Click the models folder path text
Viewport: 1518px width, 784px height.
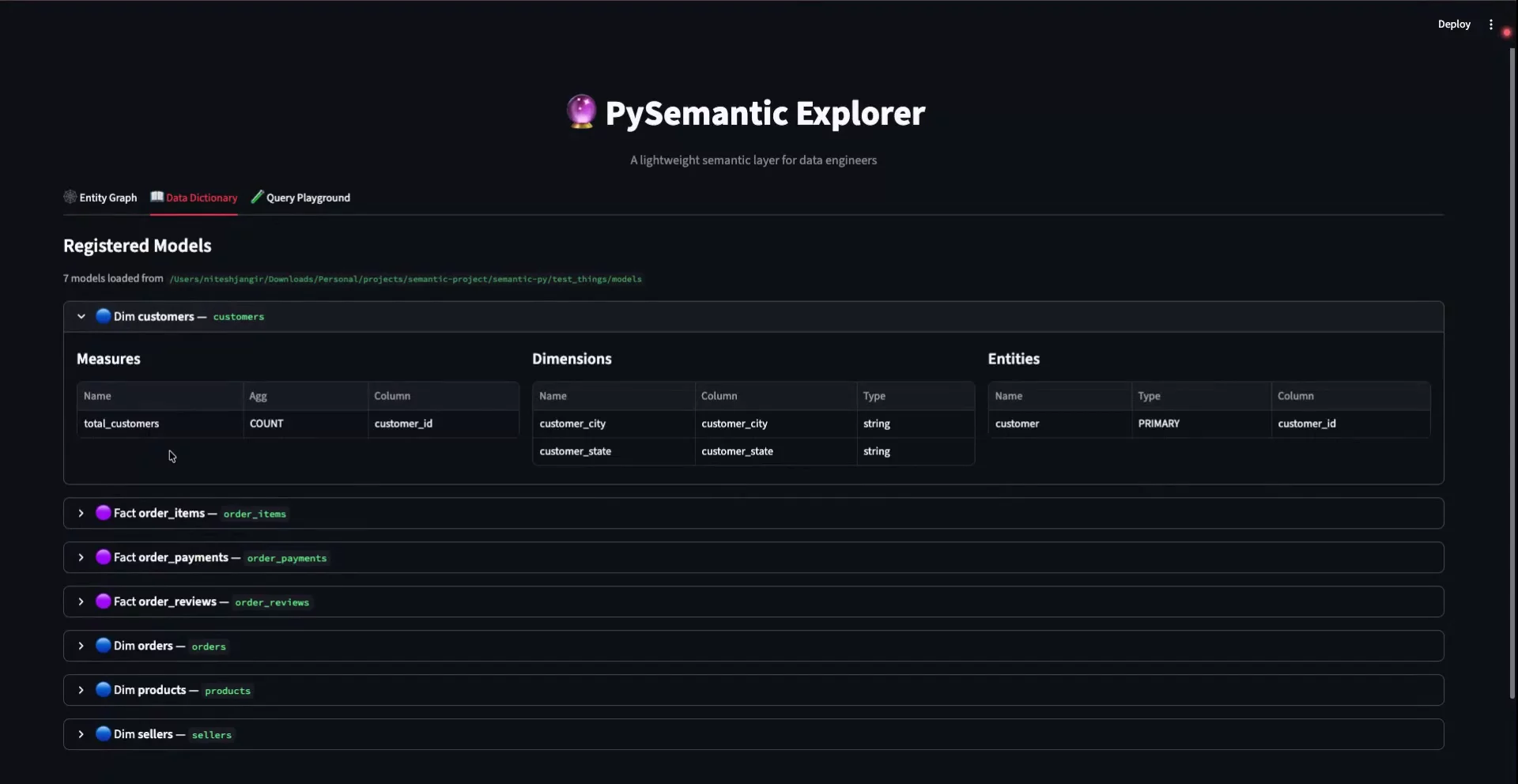pos(406,279)
